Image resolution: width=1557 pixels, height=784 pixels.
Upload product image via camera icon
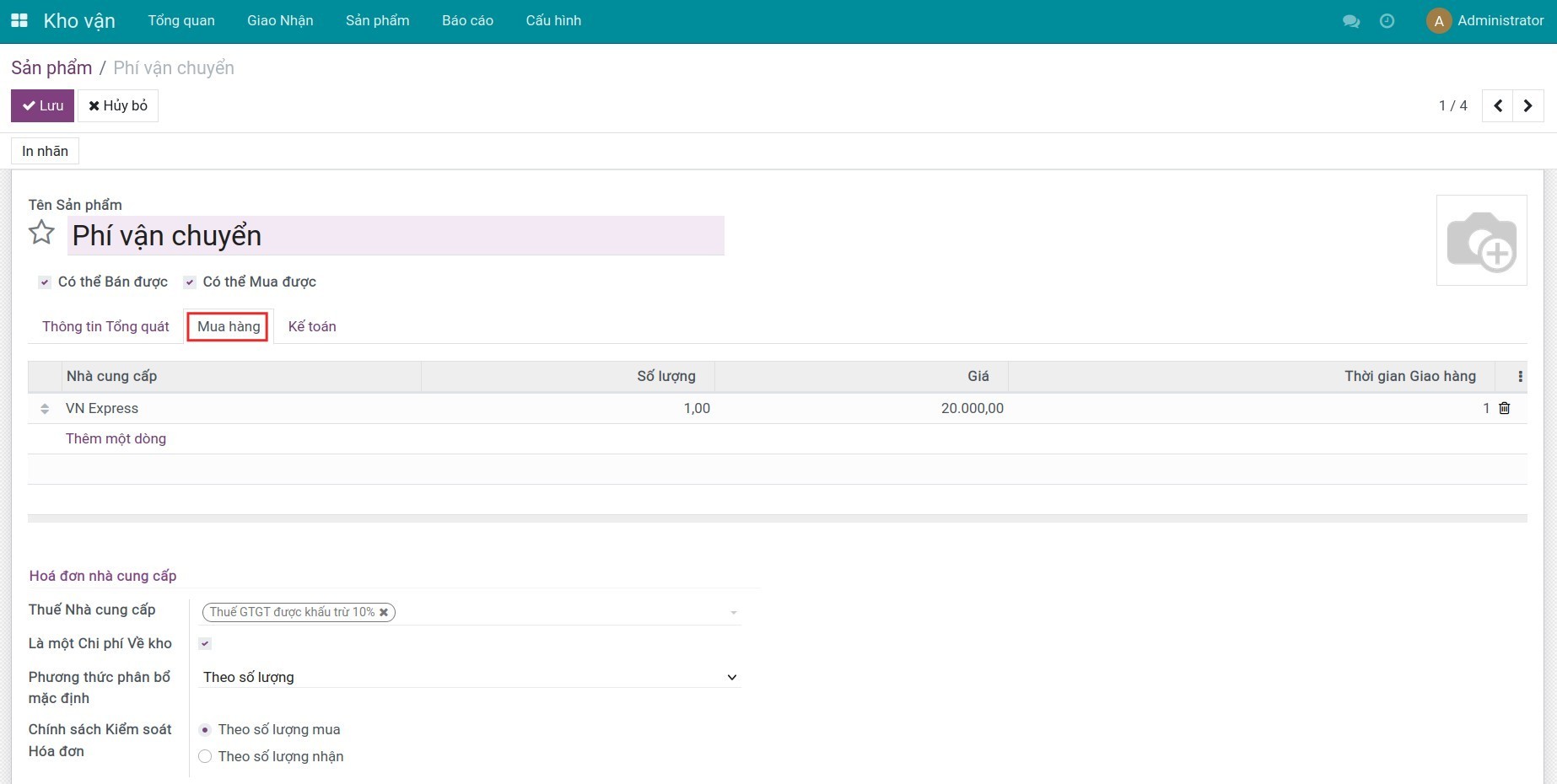(1481, 241)
